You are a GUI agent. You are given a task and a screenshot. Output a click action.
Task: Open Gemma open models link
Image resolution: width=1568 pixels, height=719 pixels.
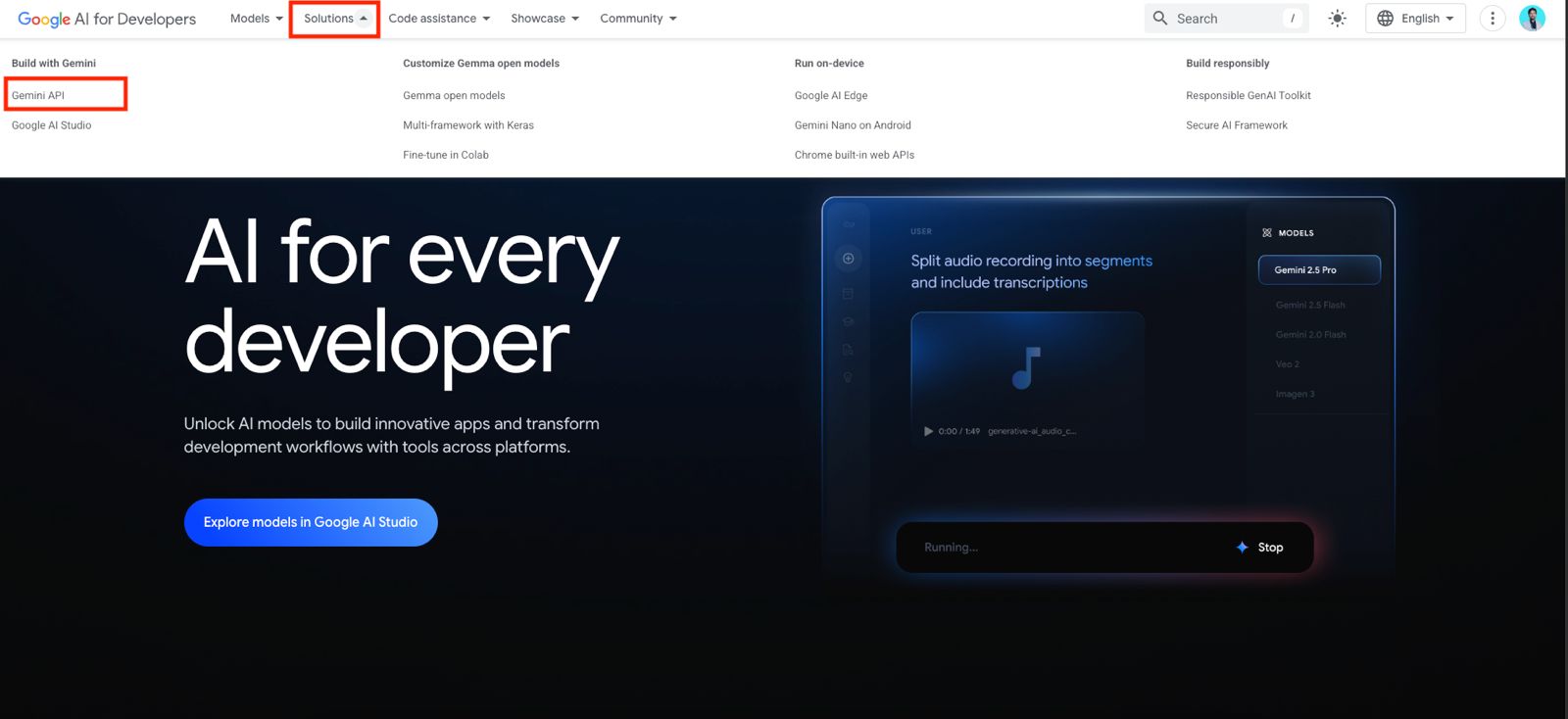pos(454,95)
